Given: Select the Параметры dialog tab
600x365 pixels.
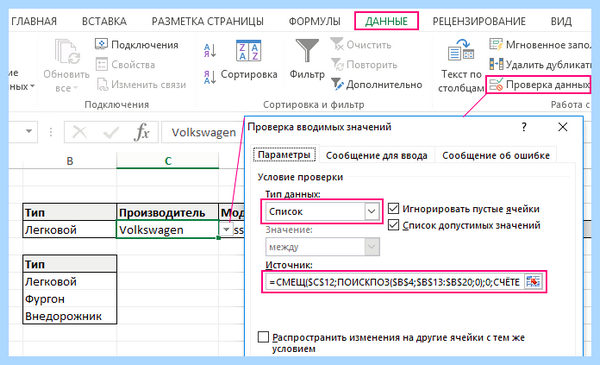Looking at the screenshot, I should pyautogui.click(x=284, y=155).
